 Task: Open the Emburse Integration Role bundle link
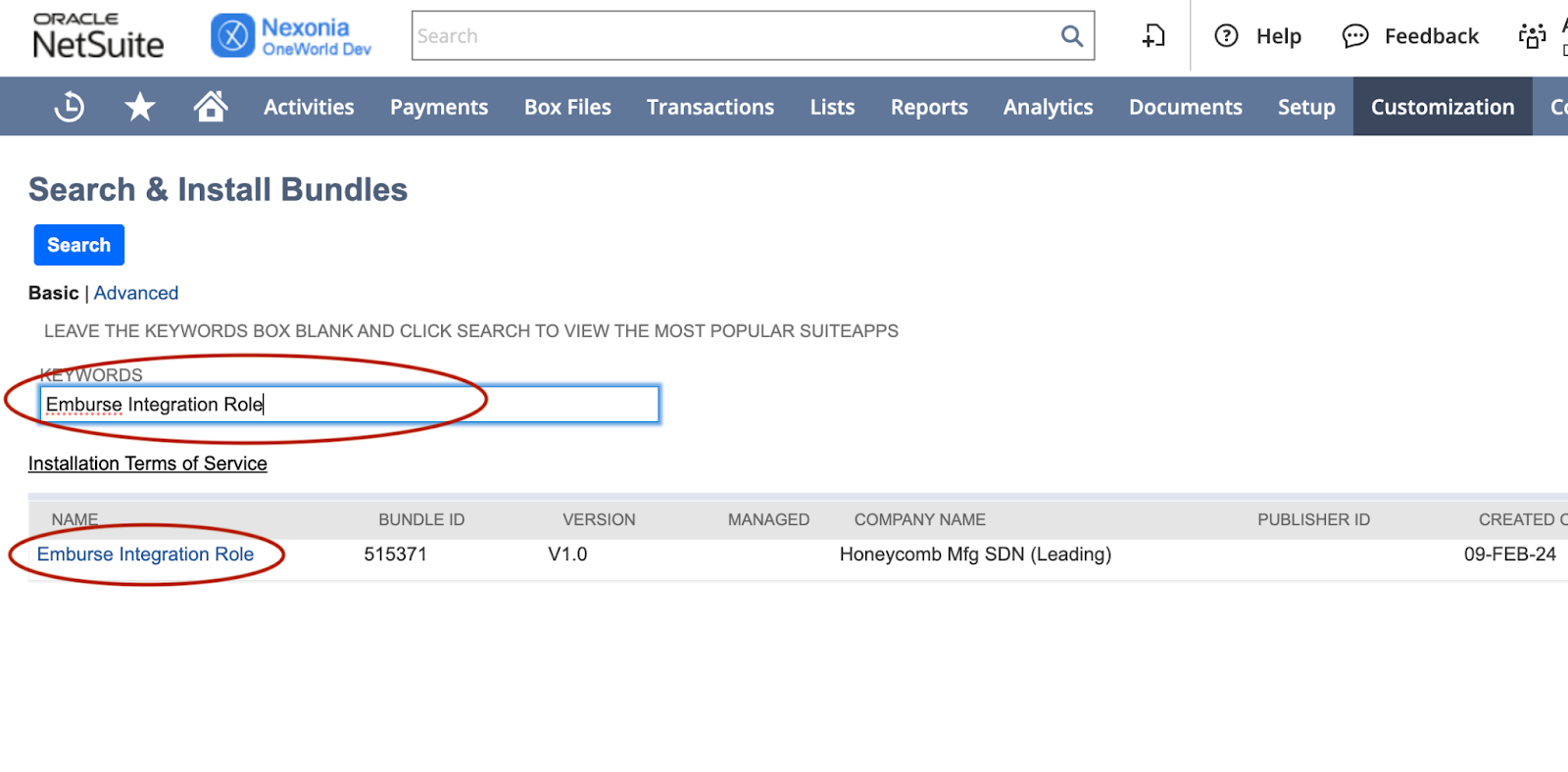pyautogui.click(x=145, y=555)
